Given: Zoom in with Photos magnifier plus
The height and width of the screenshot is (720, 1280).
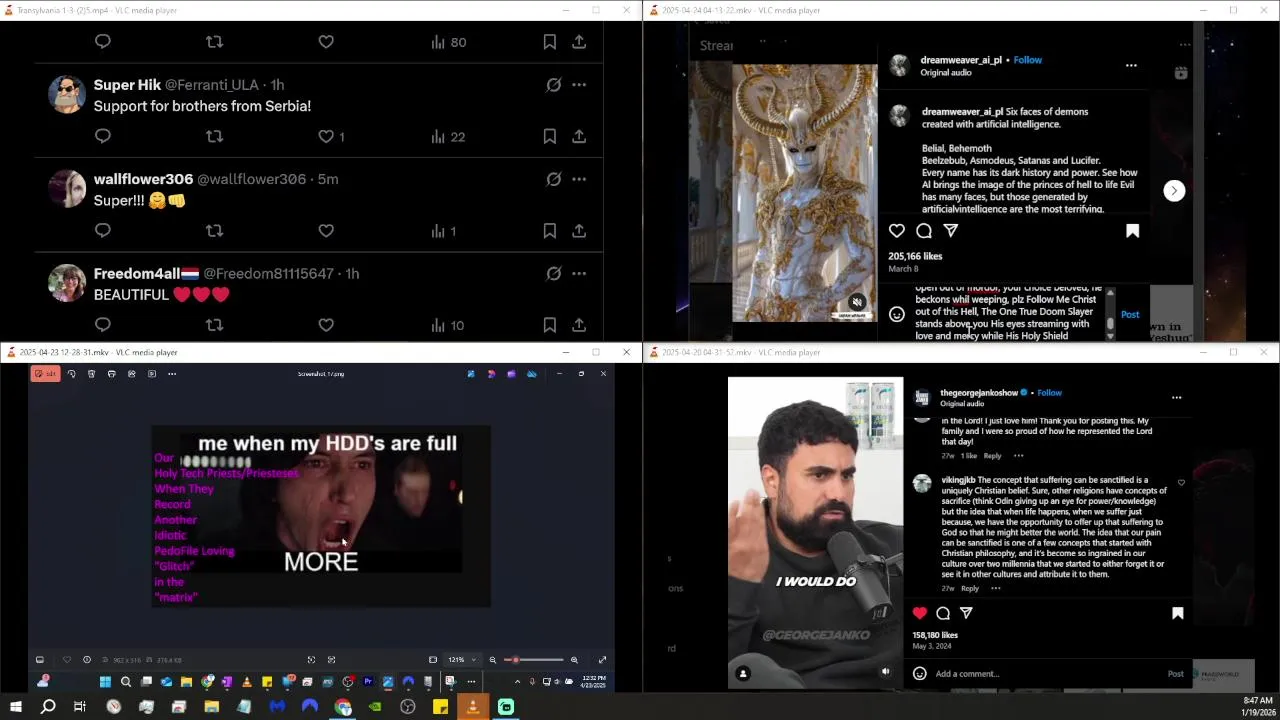Looking at the screenshot, I should 574,660.
